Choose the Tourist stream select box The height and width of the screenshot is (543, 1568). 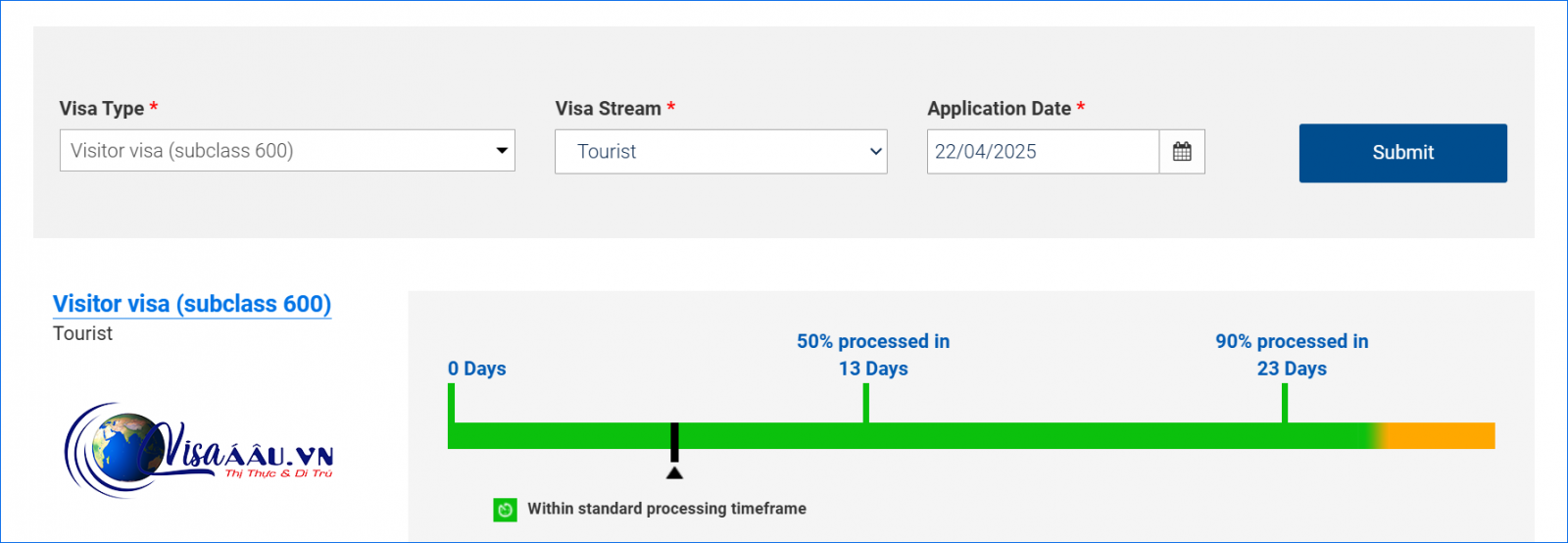[x=721, y=152]
